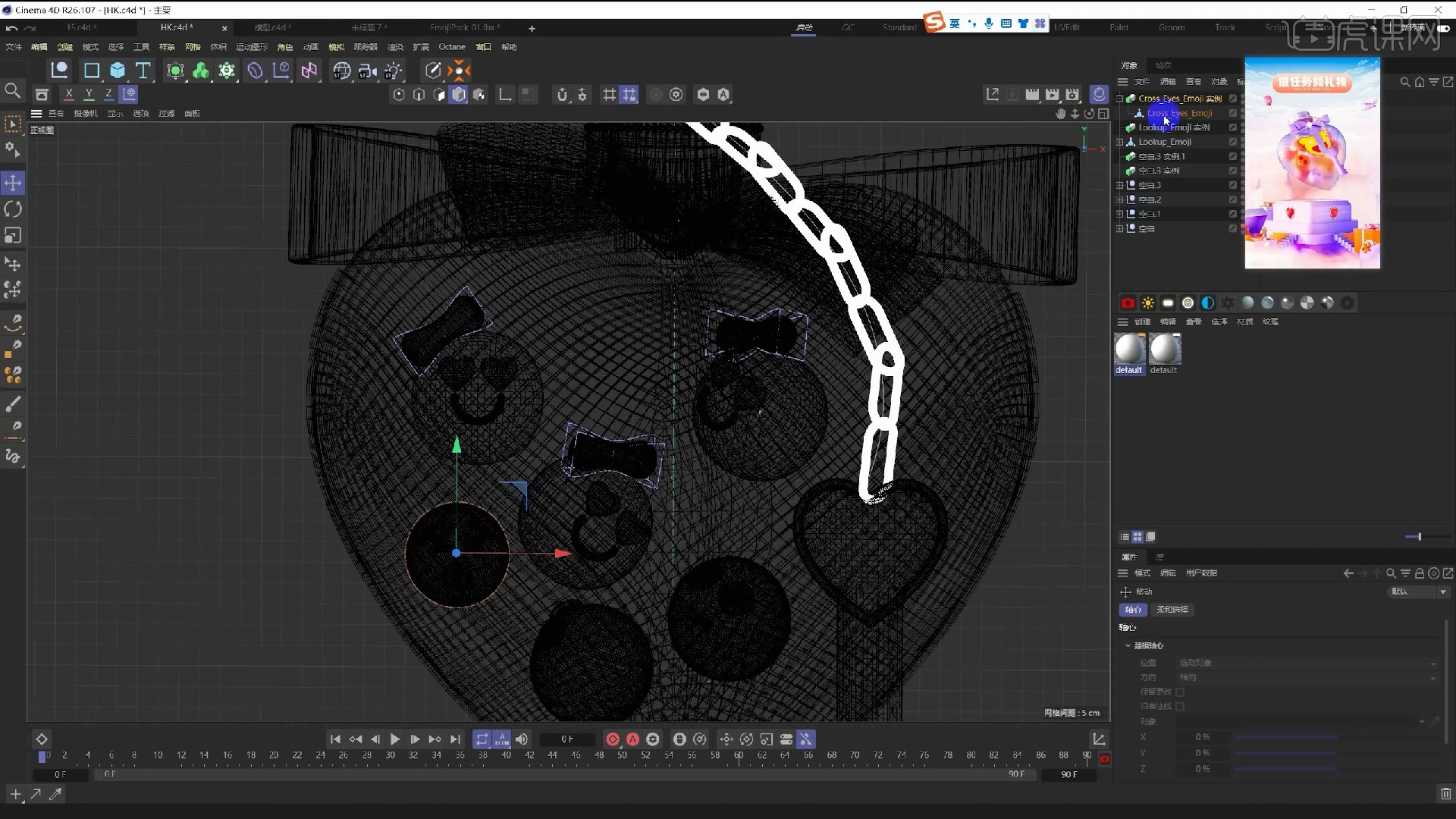Activate the Rotate tool

12,209
